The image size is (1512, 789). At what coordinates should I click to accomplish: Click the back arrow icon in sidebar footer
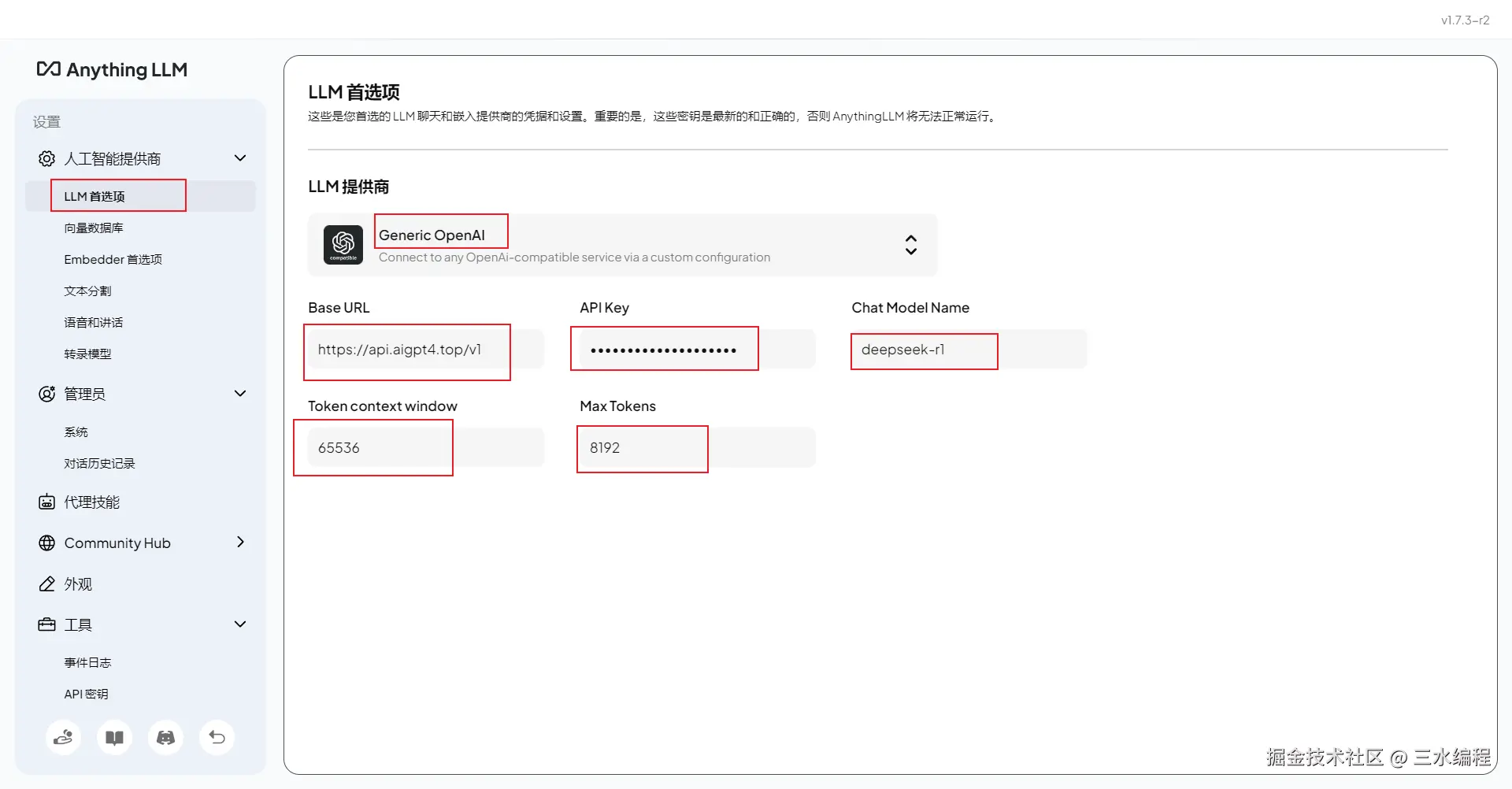pos(217,737)
